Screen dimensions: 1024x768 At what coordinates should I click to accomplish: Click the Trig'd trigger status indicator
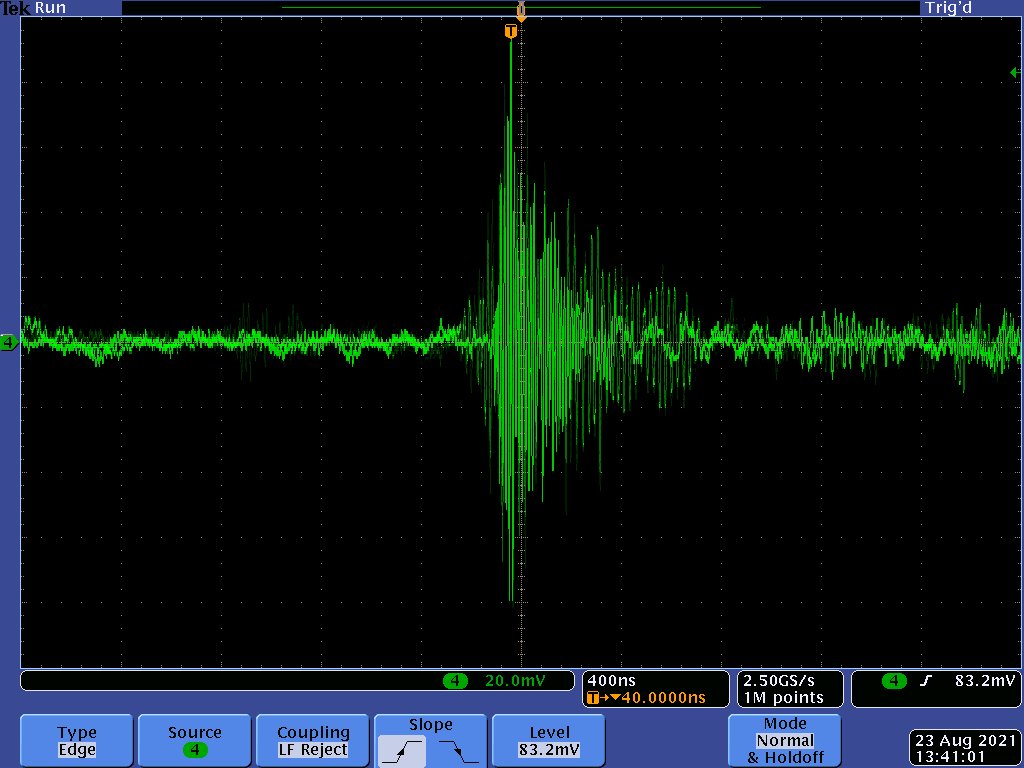tap(948, 8)
